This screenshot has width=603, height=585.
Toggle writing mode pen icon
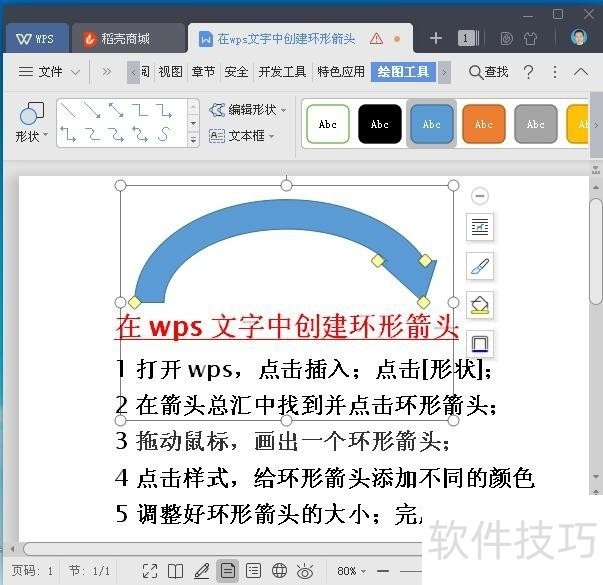[202, 571]
